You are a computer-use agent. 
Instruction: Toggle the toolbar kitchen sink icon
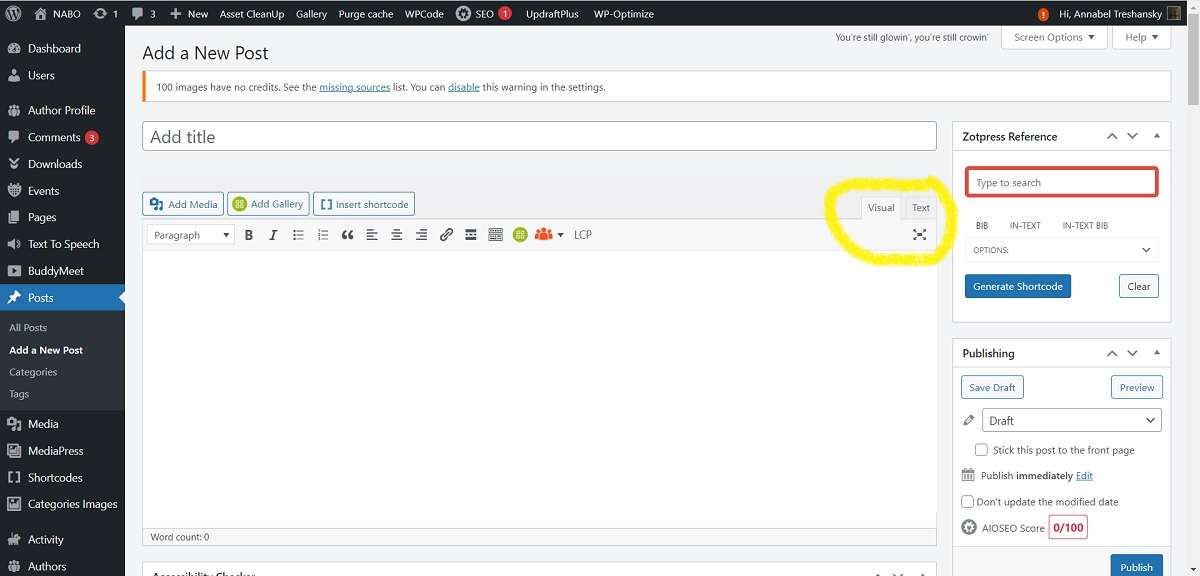coord(495,235)
